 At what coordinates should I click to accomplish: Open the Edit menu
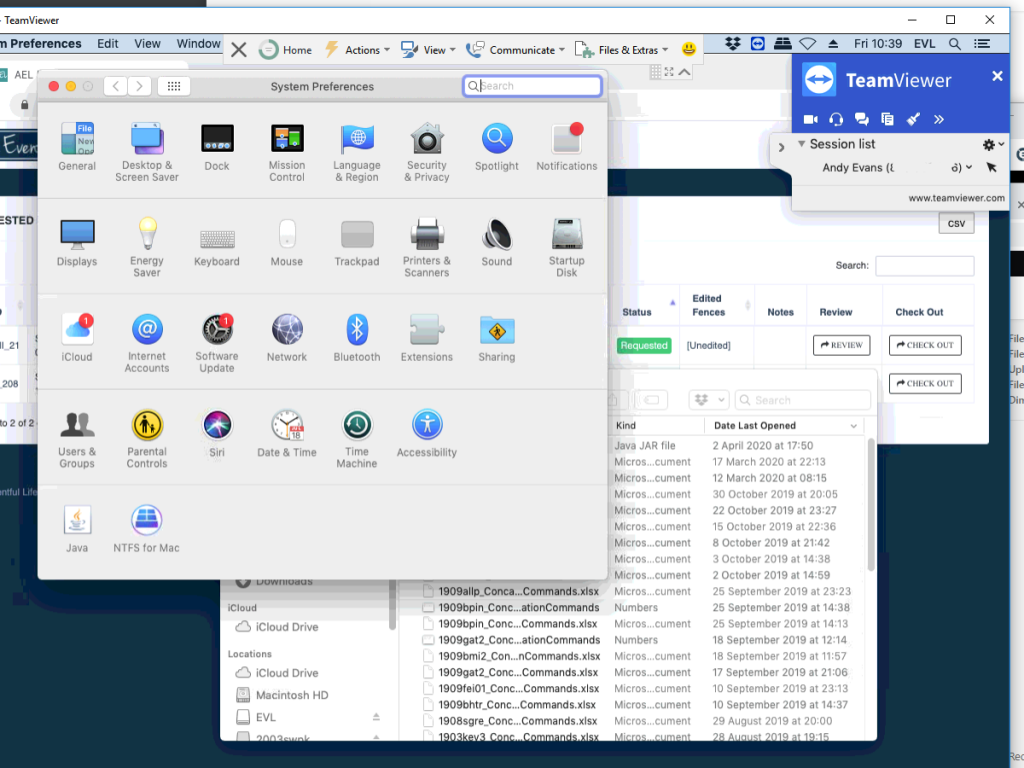point(108,44)
